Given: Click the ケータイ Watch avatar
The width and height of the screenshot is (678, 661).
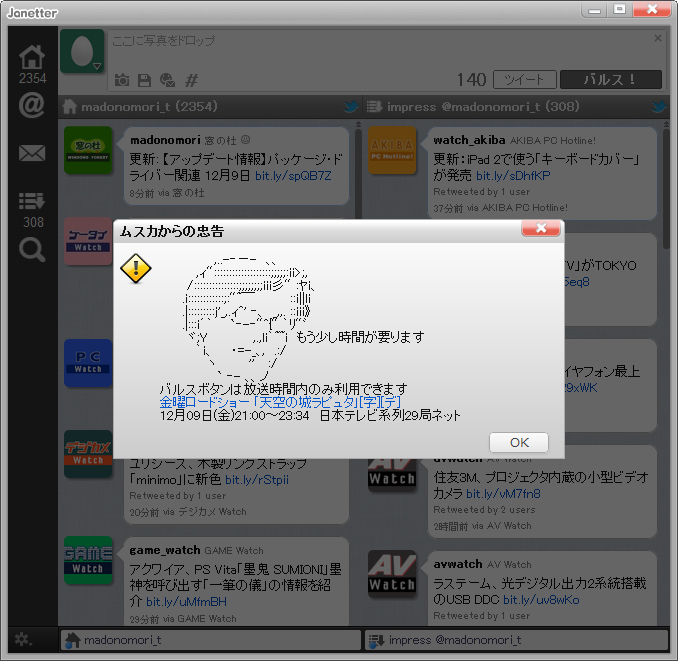Looking at the screenshot, I should (x=88, y=241).
